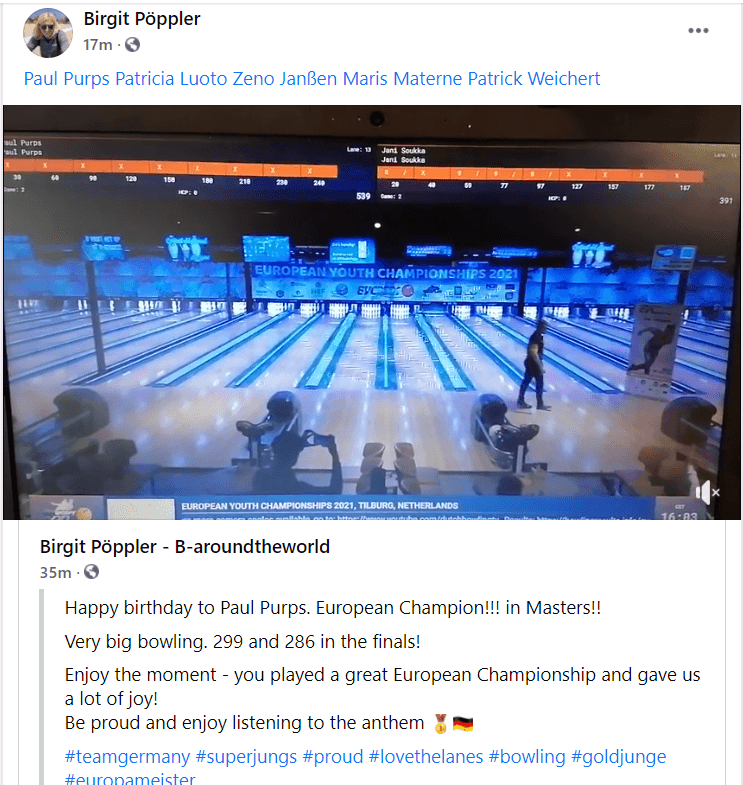Open the Birgit Pöppler - B-aroundtheworld page

point(185,547)
